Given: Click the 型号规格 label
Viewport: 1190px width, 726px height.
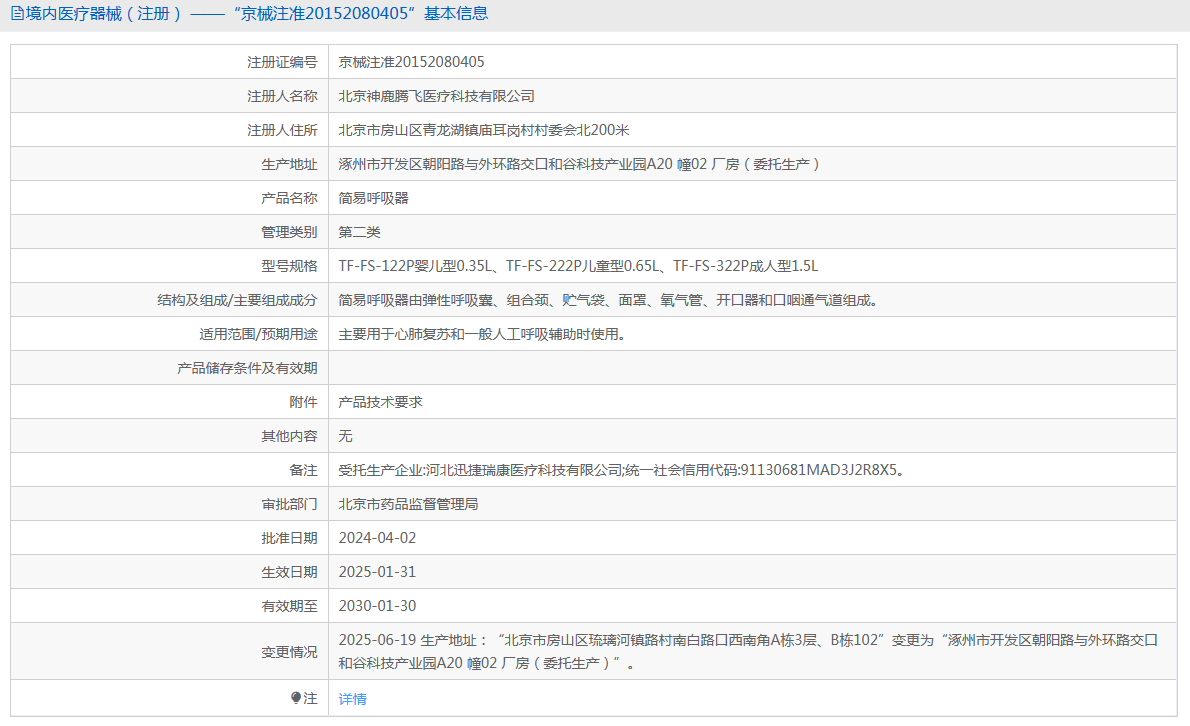Looking at the screenshot, I should coord(289,266).
